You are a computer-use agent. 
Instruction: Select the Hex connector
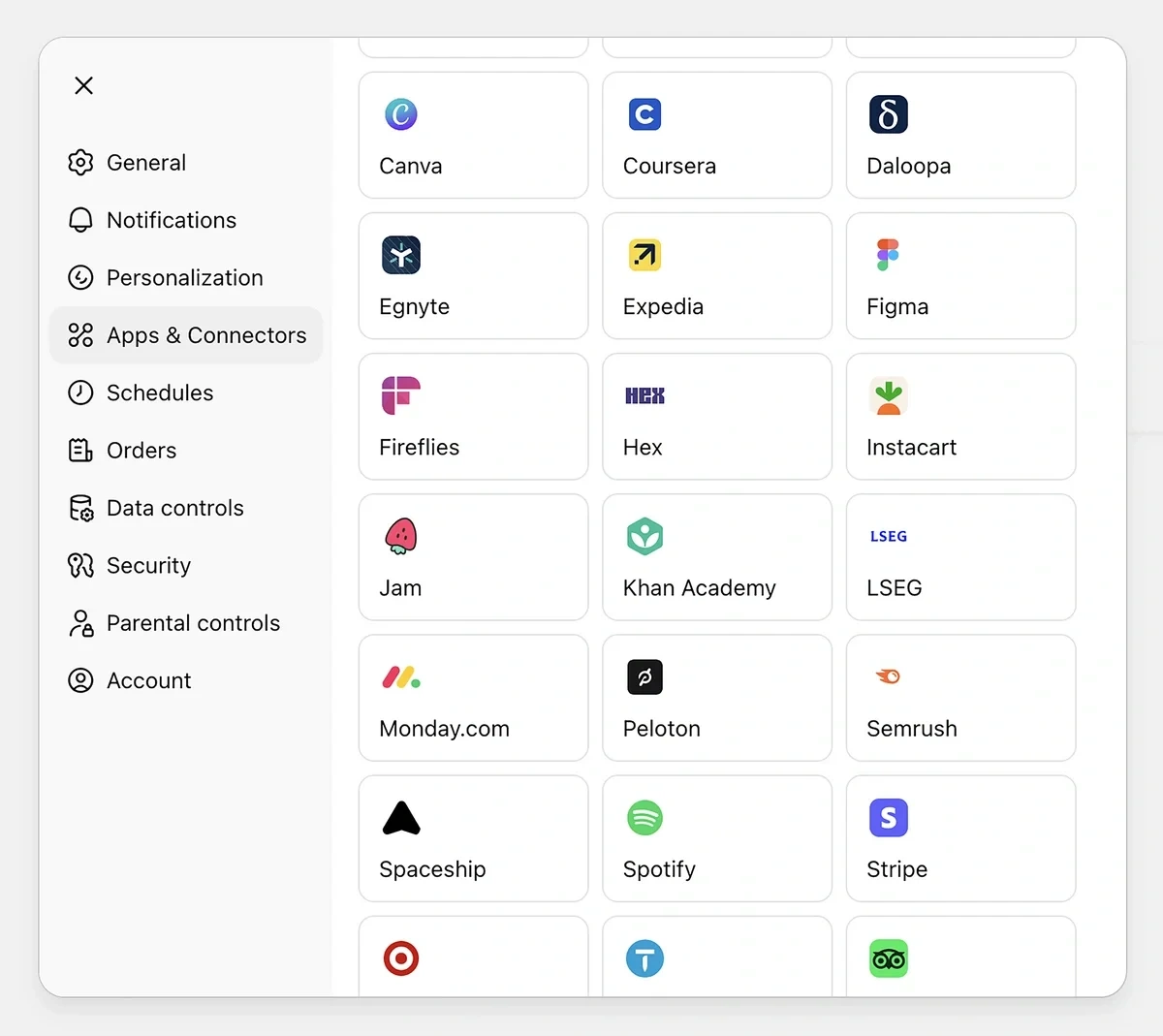pyautogui.click(x=716, y=417)
